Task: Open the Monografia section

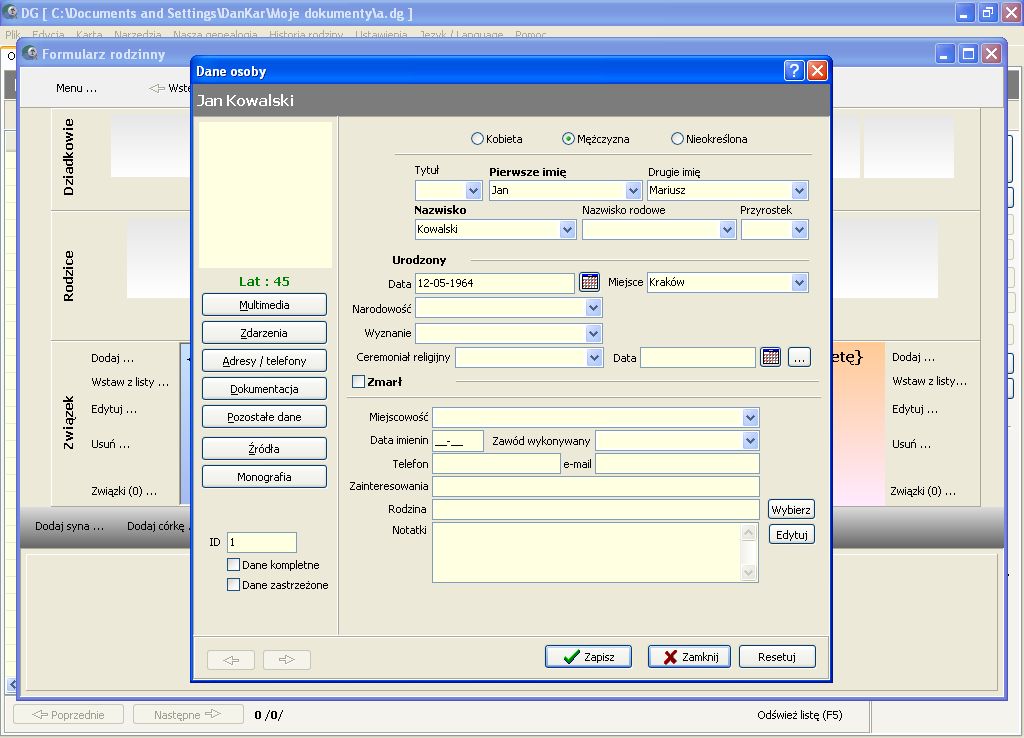Action: coord(264,477)
